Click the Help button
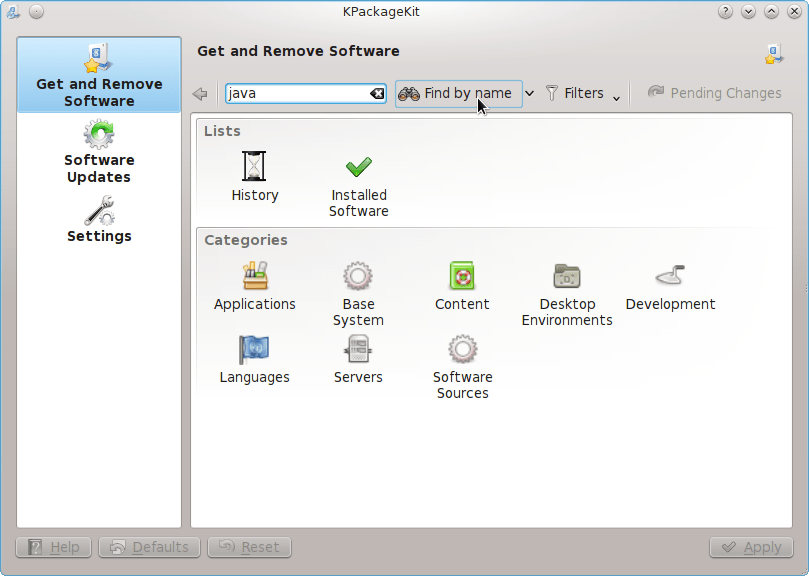 [x=54, y=547]
